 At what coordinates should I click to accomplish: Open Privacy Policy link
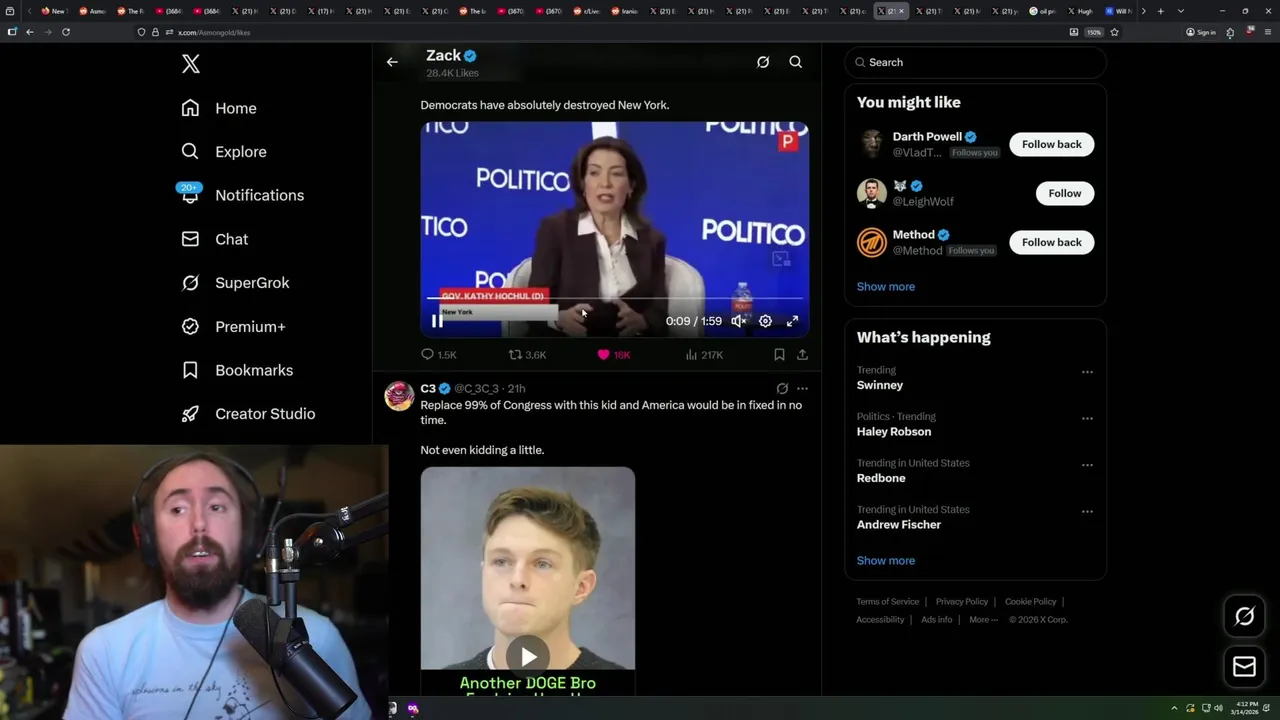[962, 602]
